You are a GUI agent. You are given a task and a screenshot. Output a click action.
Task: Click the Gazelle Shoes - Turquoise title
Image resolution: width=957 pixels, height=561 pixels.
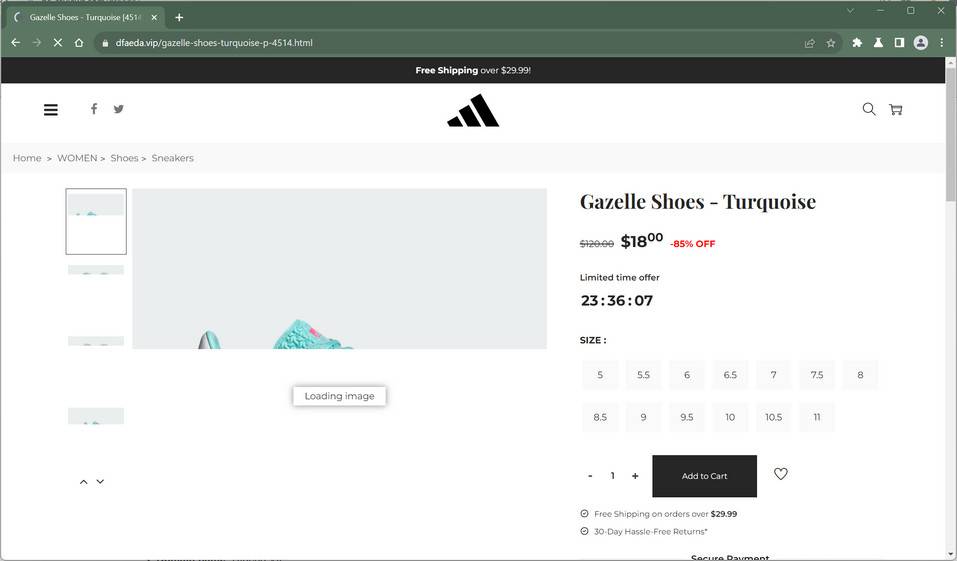698,201
